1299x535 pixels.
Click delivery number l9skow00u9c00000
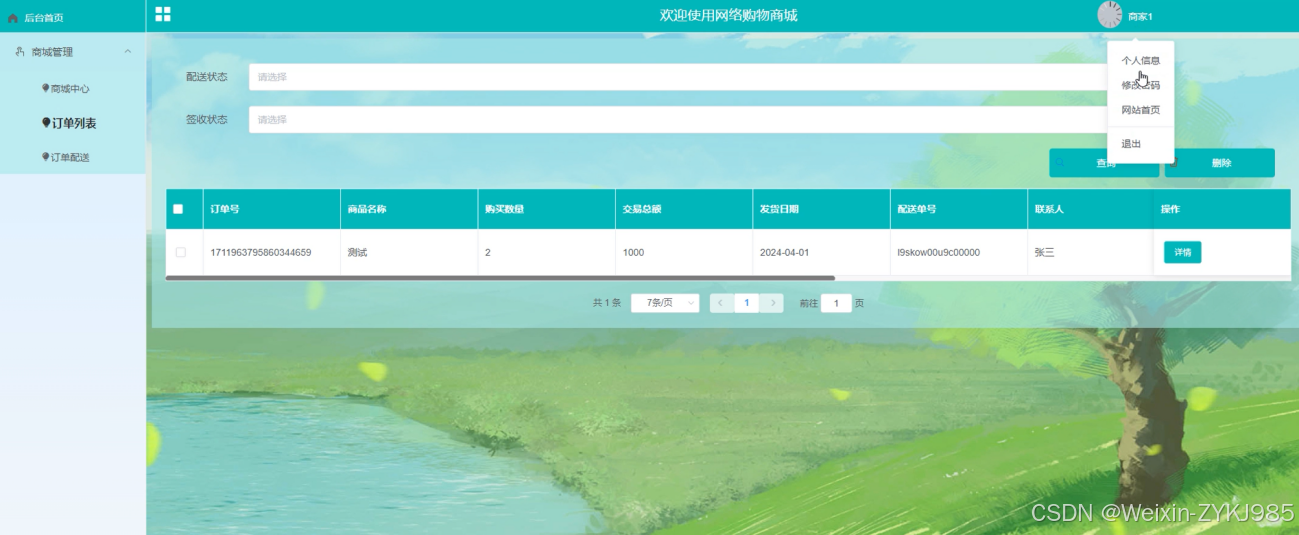pos(938,252)
